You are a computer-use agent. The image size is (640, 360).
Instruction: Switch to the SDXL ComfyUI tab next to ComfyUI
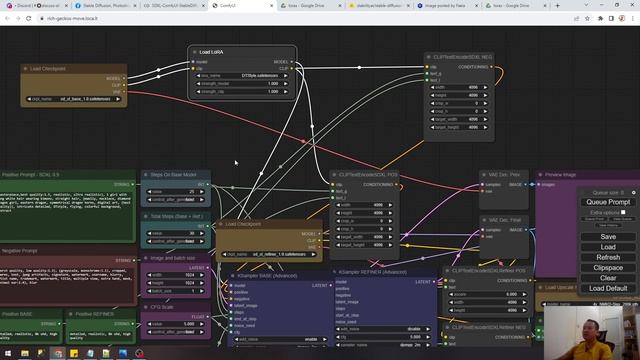(173, 6)
